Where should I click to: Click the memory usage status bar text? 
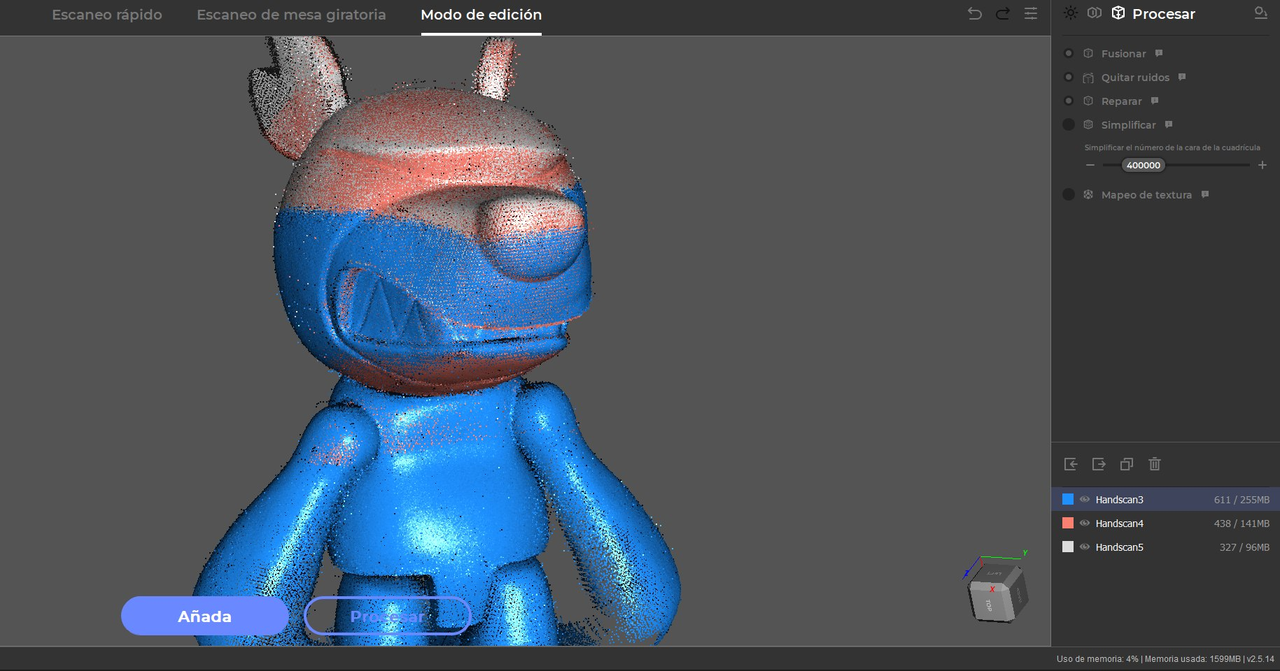click(1163, 659)
